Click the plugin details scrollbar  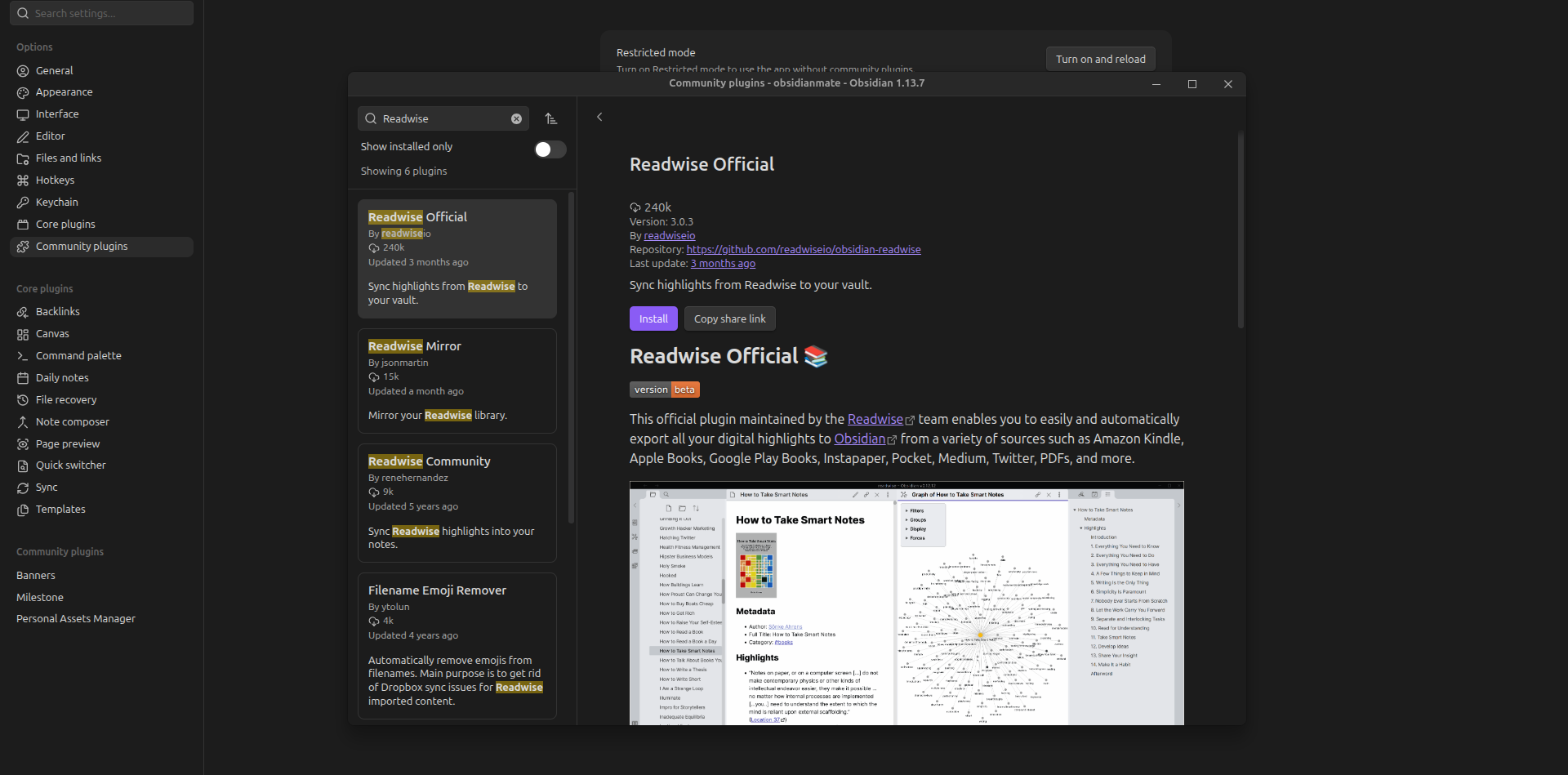(x=1241, y=230)
